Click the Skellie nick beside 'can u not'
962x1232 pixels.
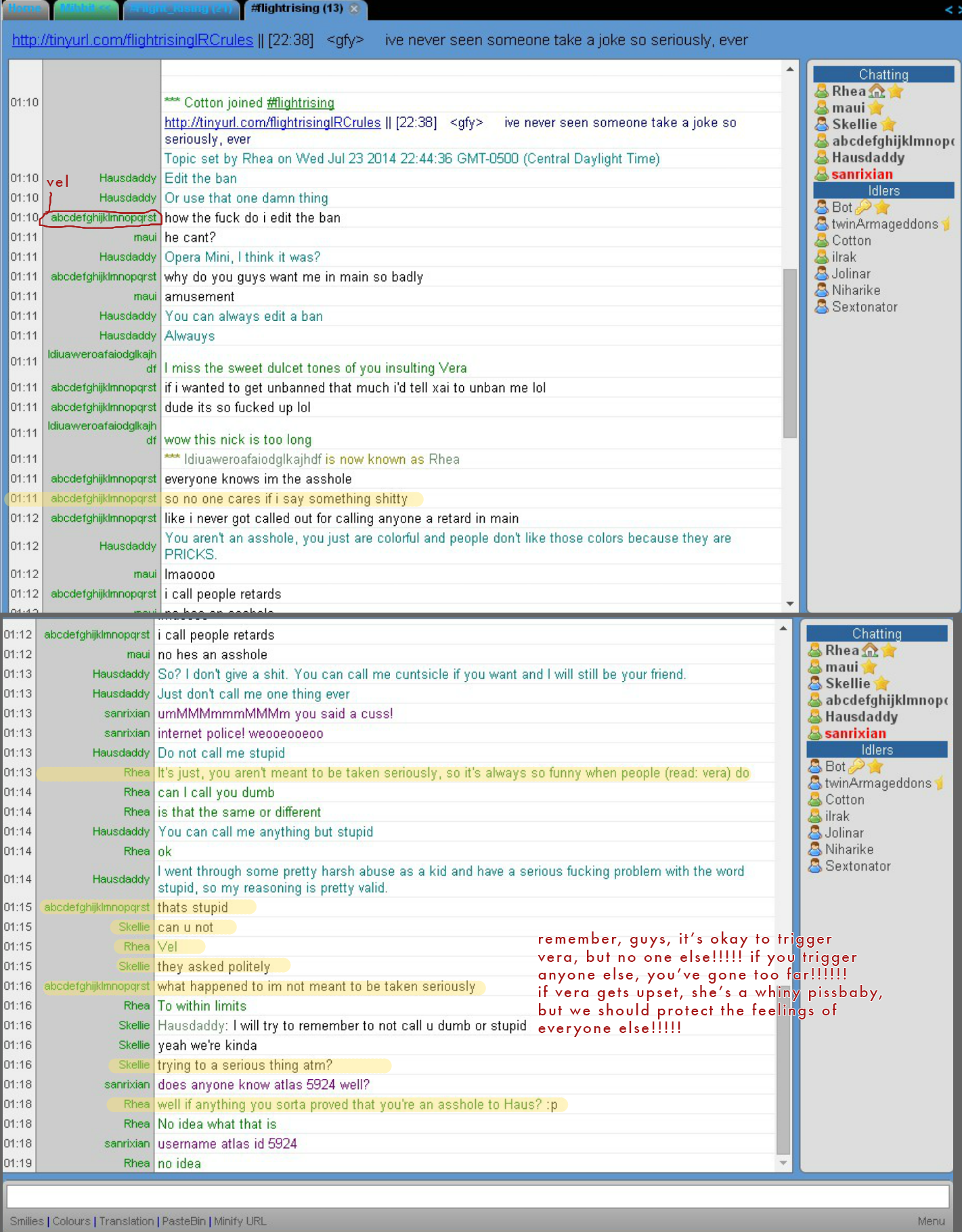point(134,927)
